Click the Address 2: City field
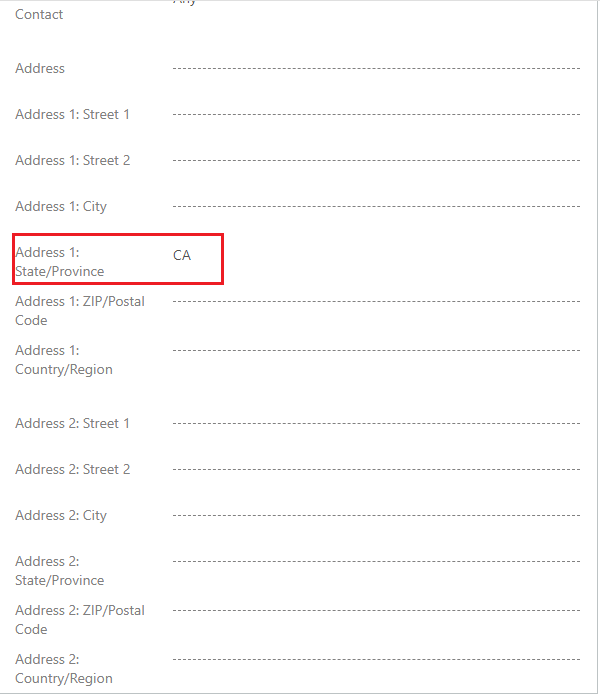The width and height of the screenshot is (600, 697). point(376,515)
